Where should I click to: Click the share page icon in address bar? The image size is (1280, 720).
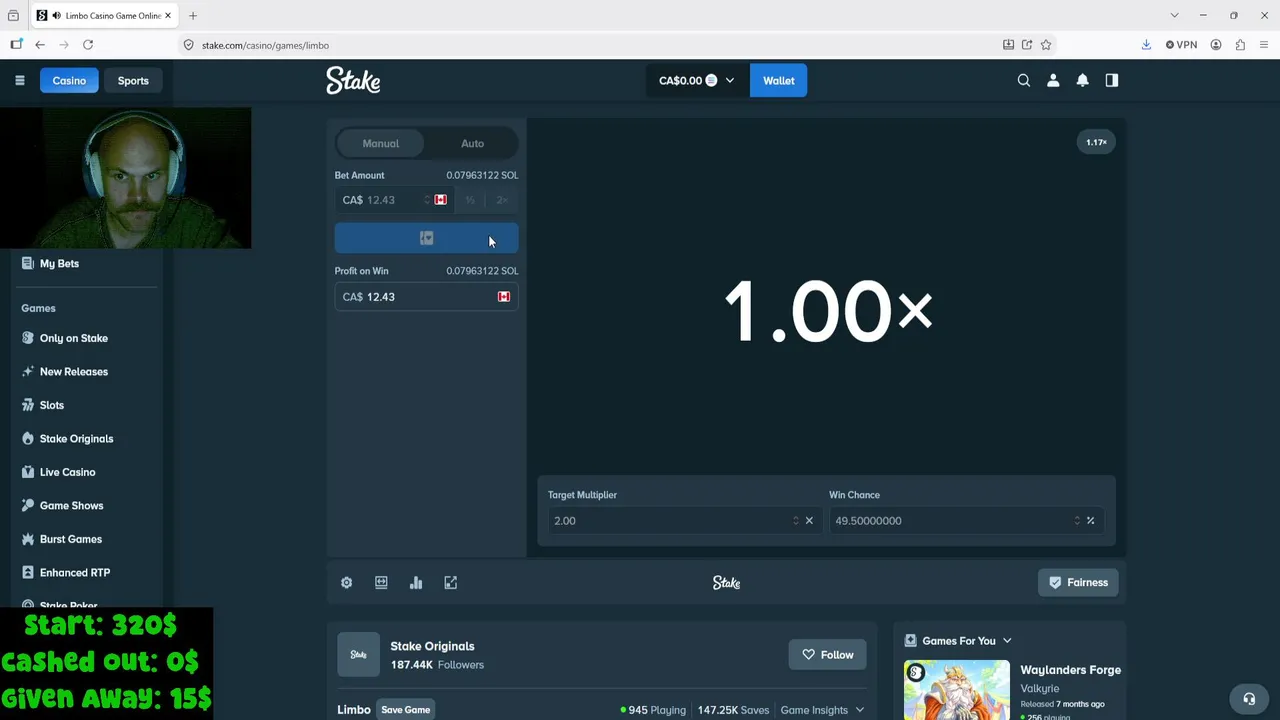1027,45
